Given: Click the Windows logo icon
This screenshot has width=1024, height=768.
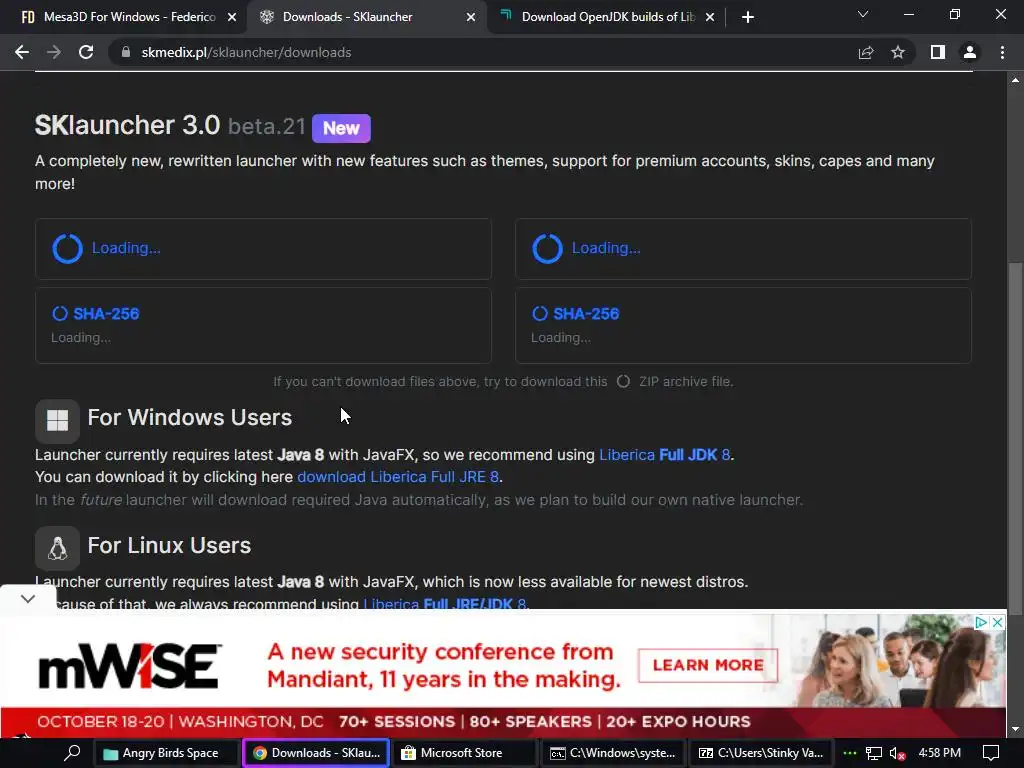Looking at the screenshot, I should tap(57, 421).
